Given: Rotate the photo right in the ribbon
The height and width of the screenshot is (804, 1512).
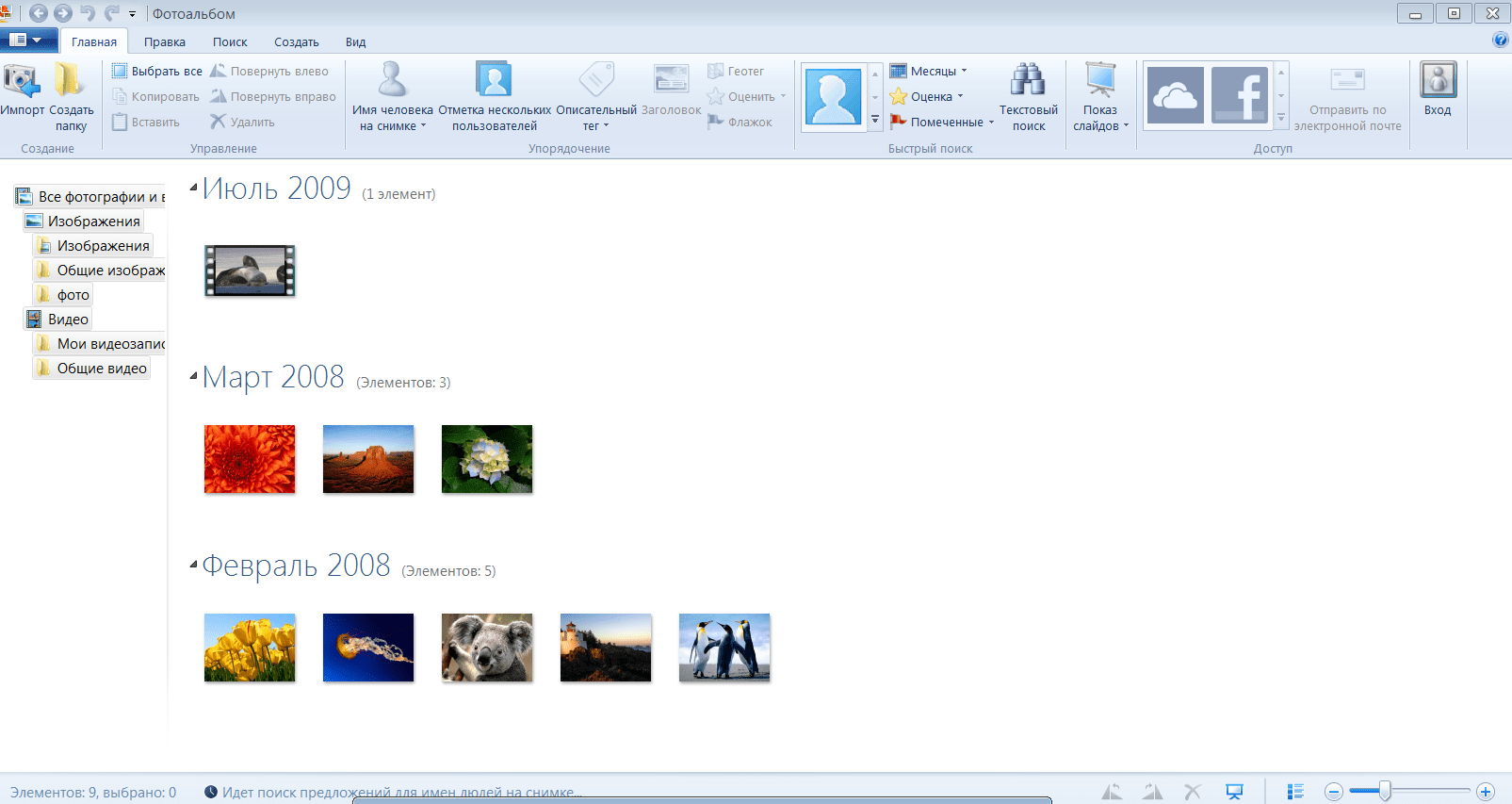Looking at the screenshot, I should coord(273,97).
